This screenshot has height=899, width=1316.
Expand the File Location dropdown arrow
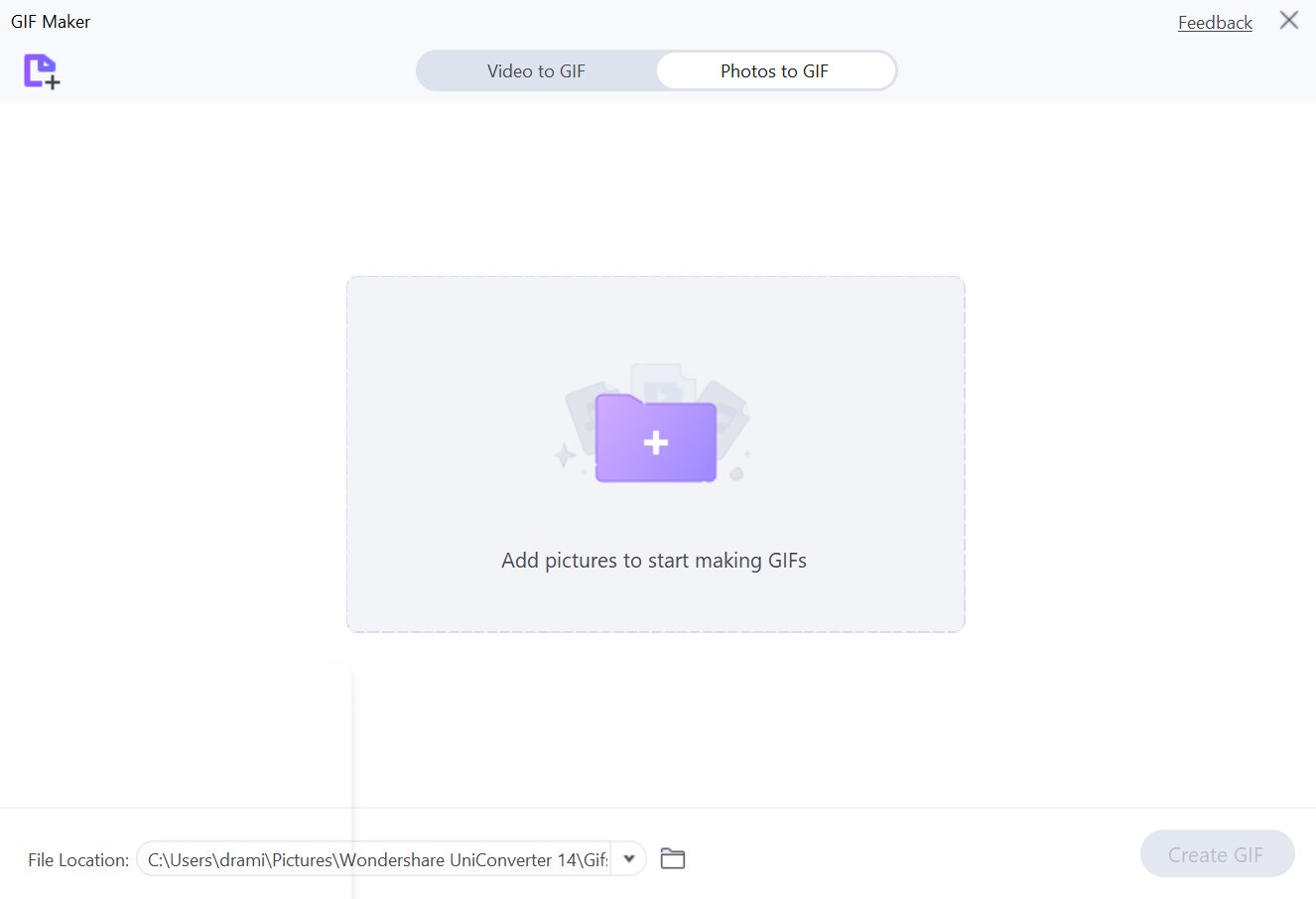(x=629, y=859)
